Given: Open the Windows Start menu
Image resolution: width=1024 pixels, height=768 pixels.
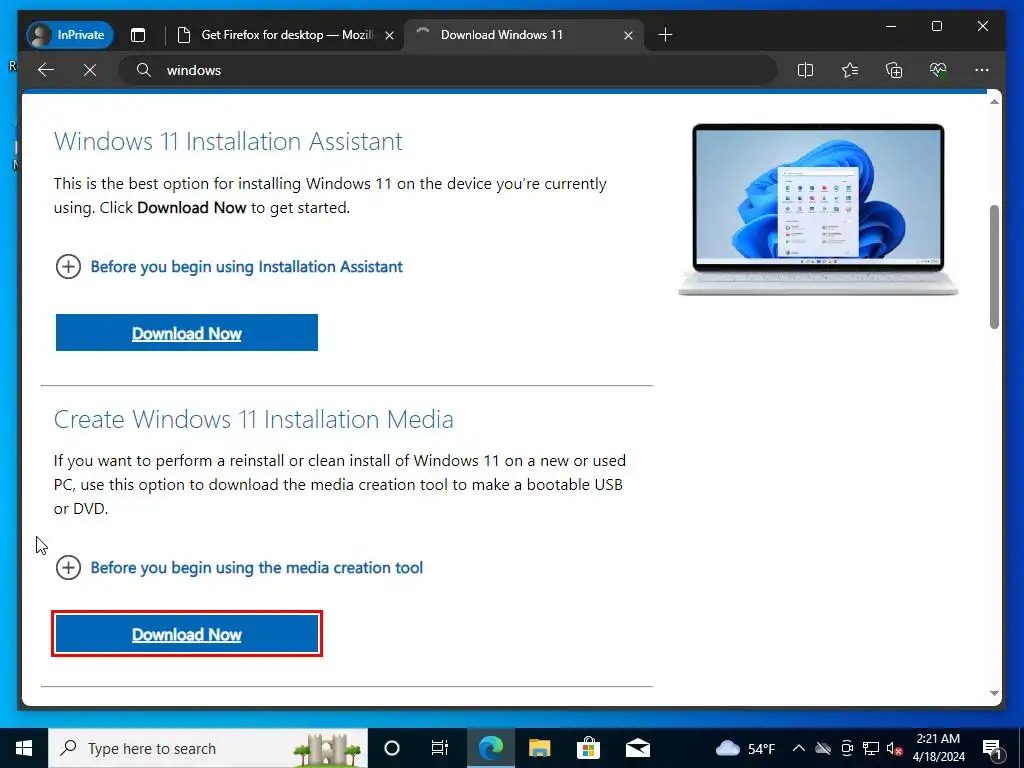Looking at the screenshot, I should tap(24, 748).
